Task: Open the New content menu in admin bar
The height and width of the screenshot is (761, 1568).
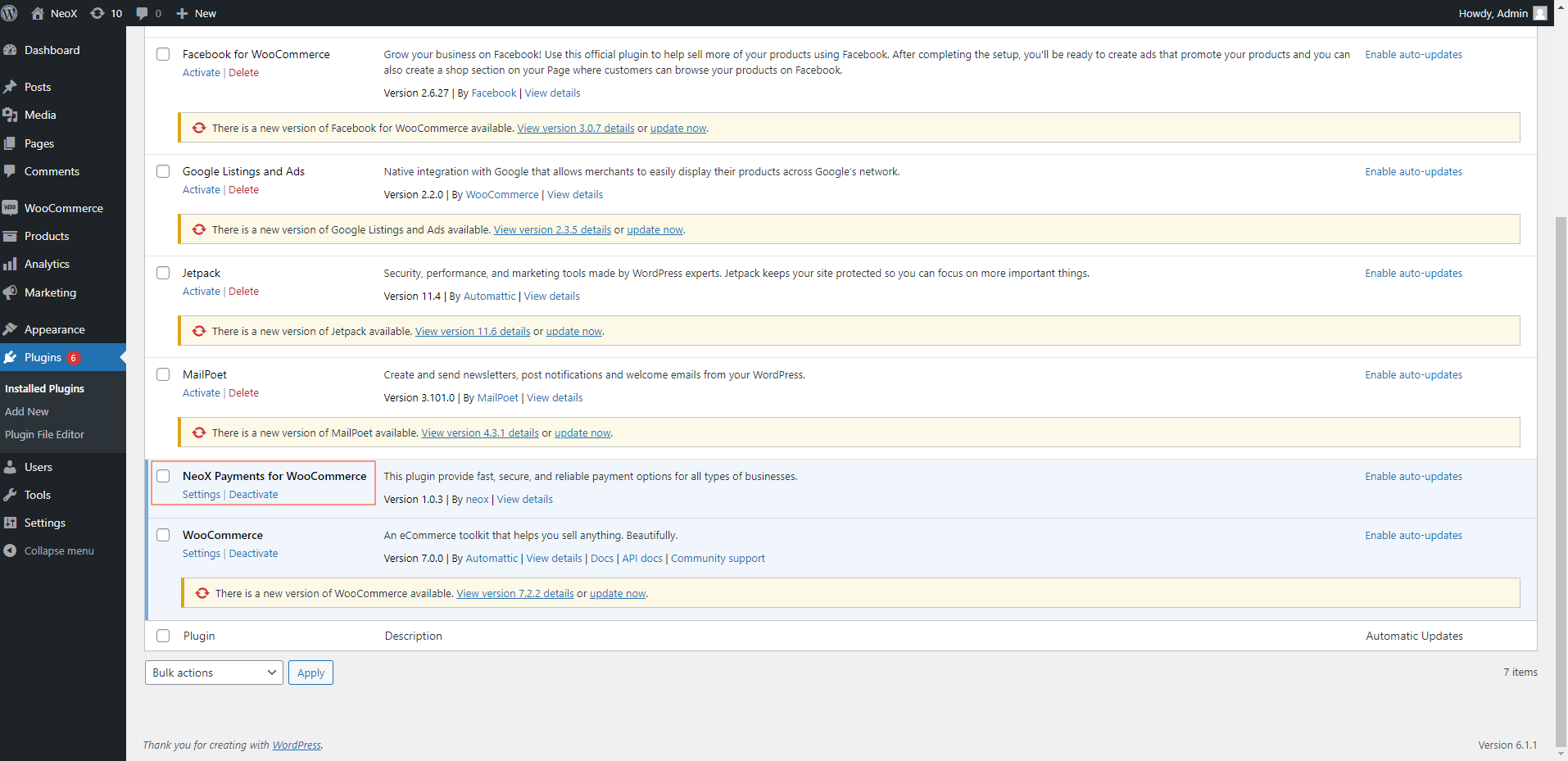Action: [x=197, y=13]
